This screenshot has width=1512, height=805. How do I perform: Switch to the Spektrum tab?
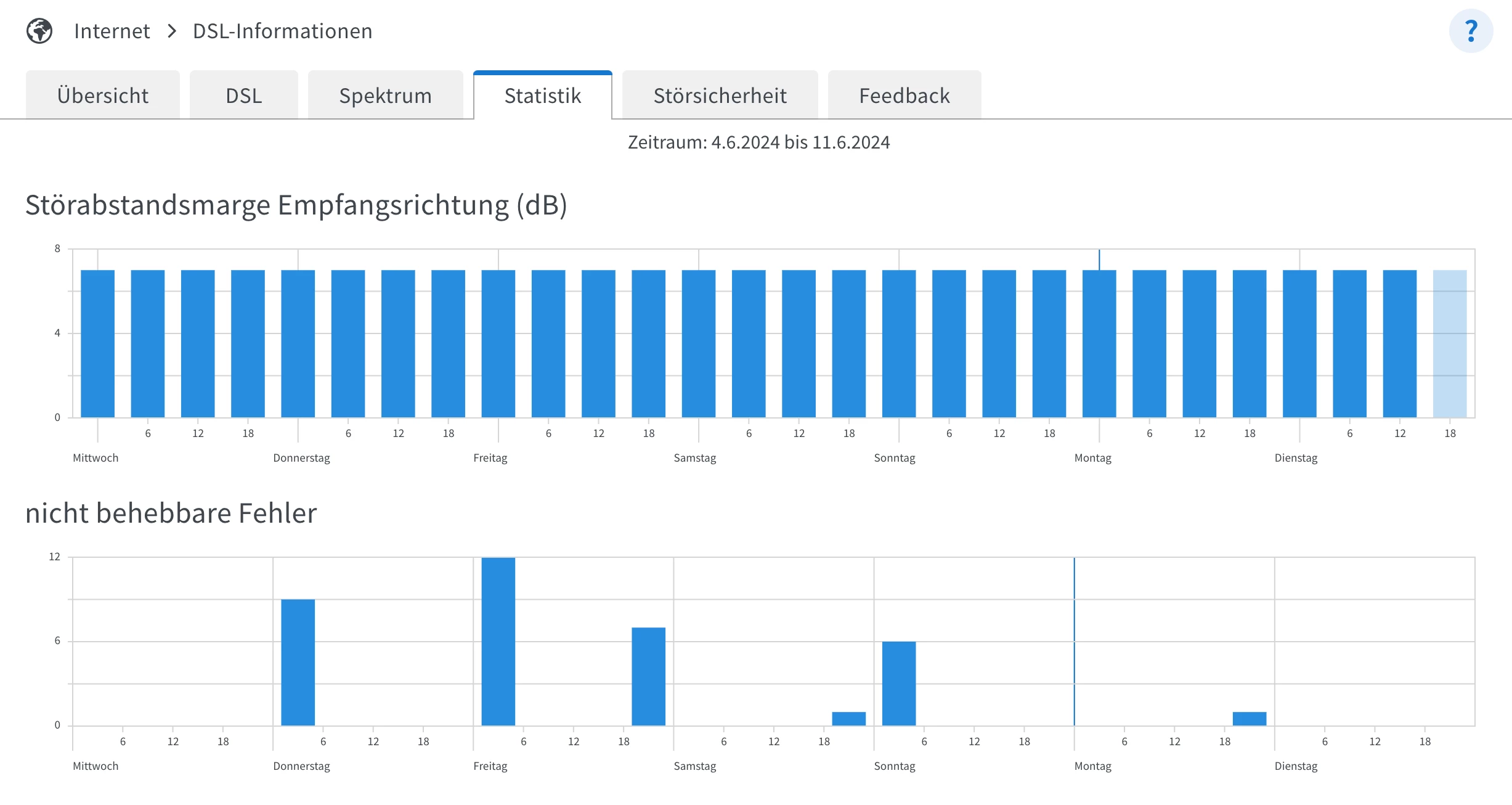coord(385,96)
